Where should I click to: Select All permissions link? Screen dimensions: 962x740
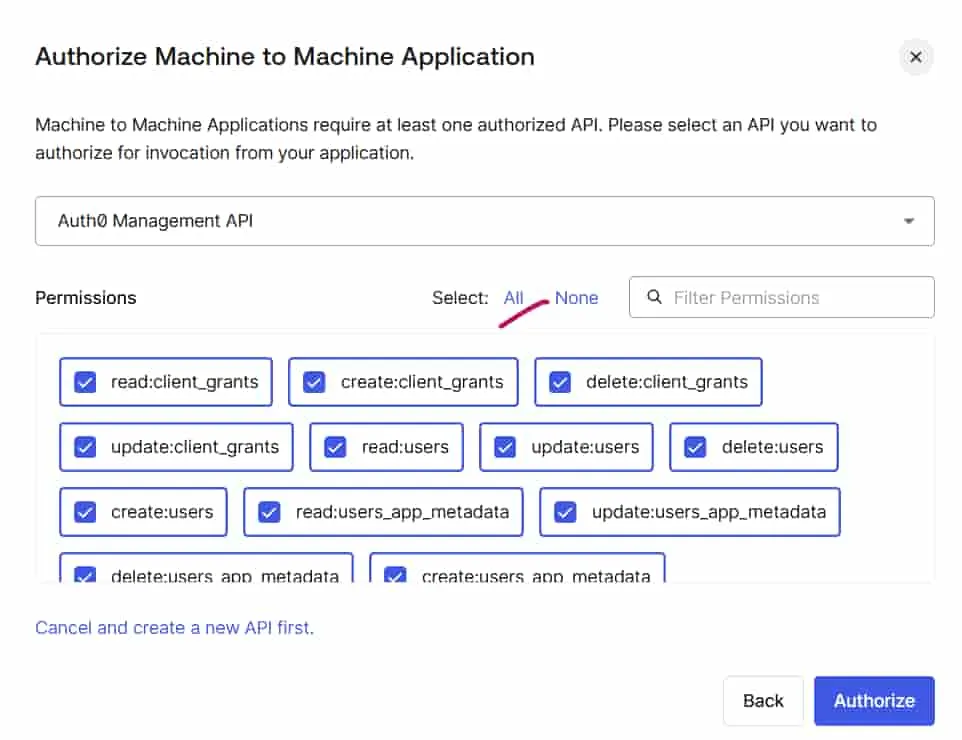click(x=514, y=298)
